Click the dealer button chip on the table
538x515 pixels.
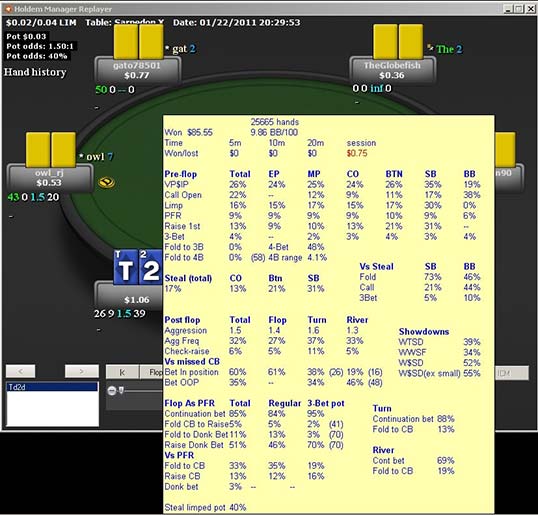coord(106,182)
